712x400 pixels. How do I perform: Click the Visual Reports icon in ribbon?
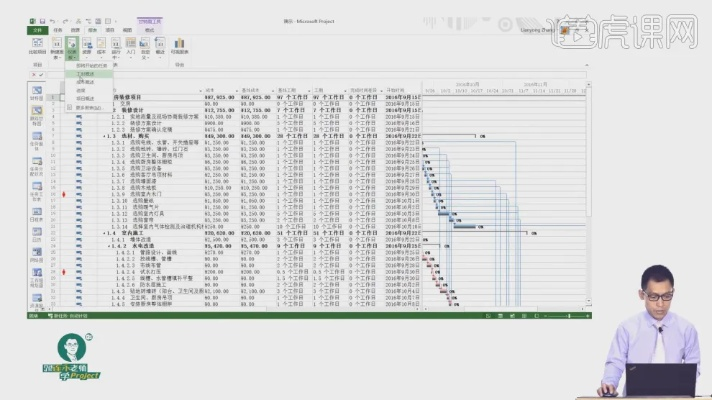click(x=179, y=47)
